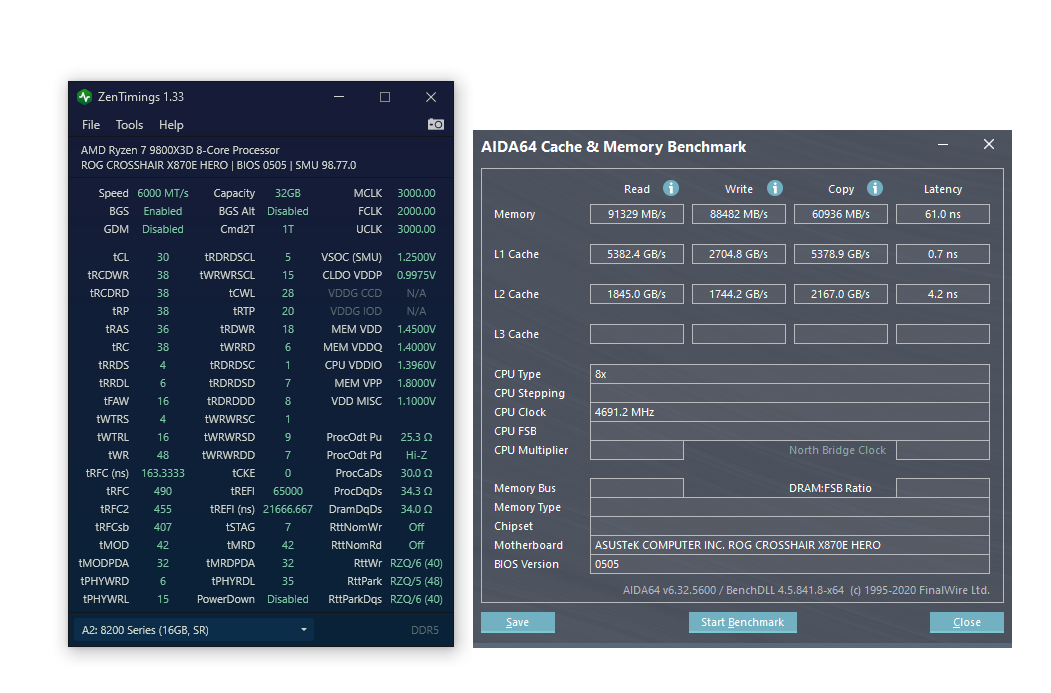Click the L2 Cache Write 1744.2 GB/s field
The image size is (1051, 693).
tap(739, 294)
